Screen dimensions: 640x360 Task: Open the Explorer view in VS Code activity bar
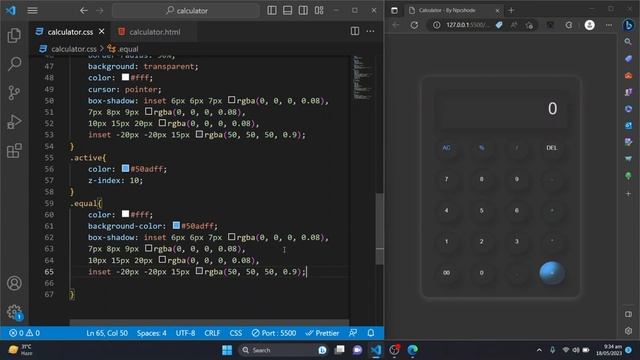pyautogui.click(x=14, y=36)
